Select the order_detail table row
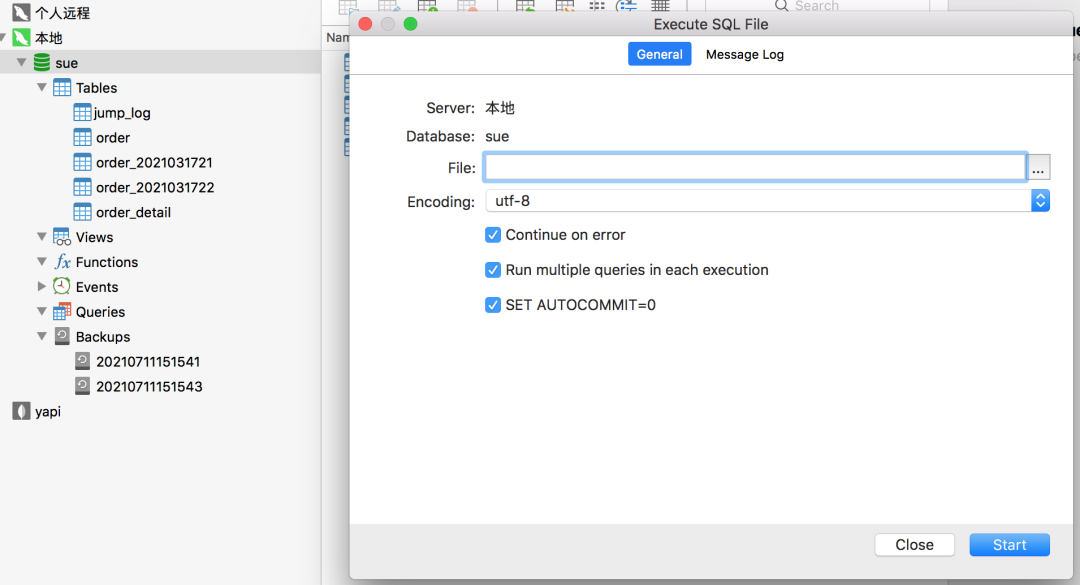Image resolution: width=1080 pixels, height=585 pixels. tap(160, 212)
